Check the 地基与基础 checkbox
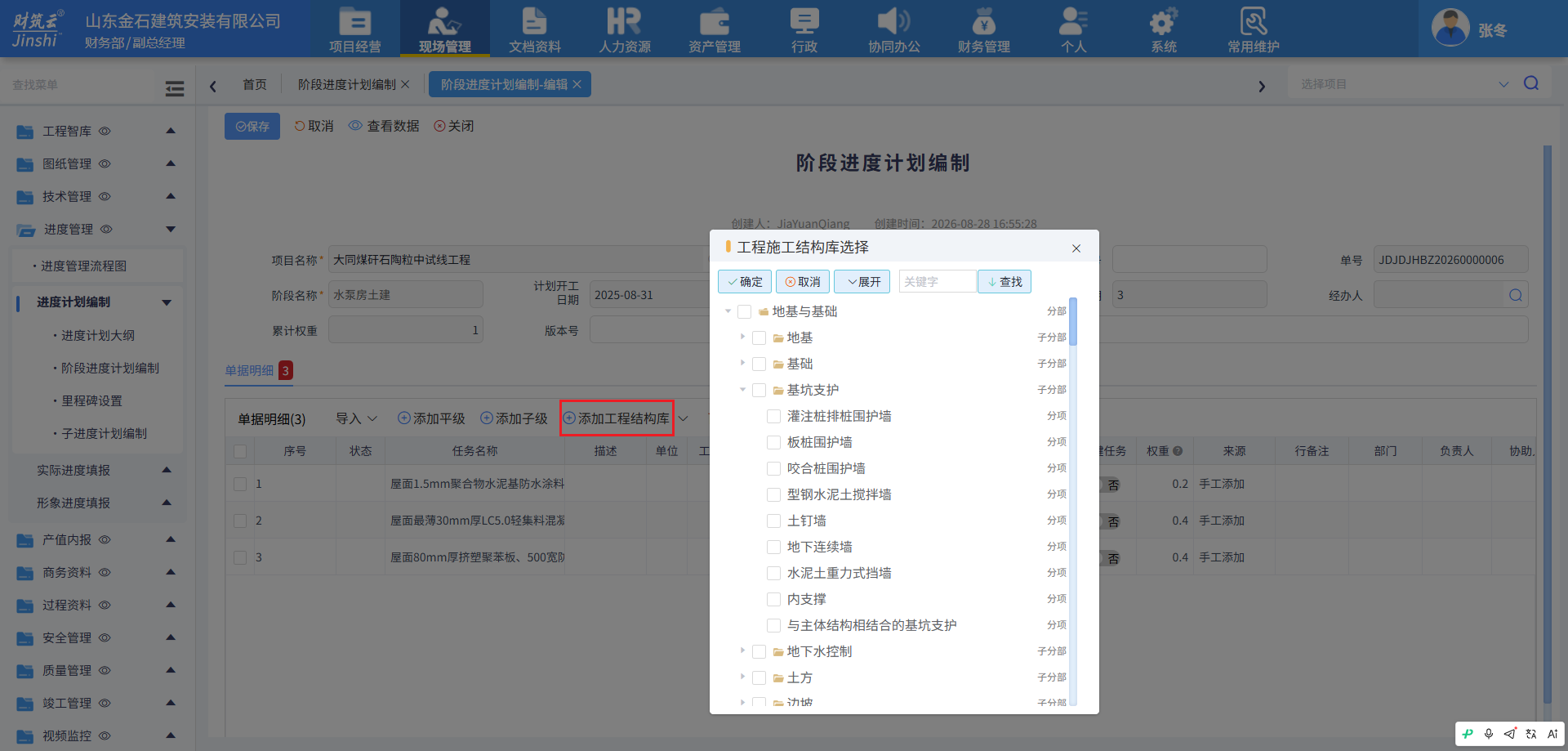Image resolution: width=1568 pixels, height=751 pixels. [x=744, y=311]
